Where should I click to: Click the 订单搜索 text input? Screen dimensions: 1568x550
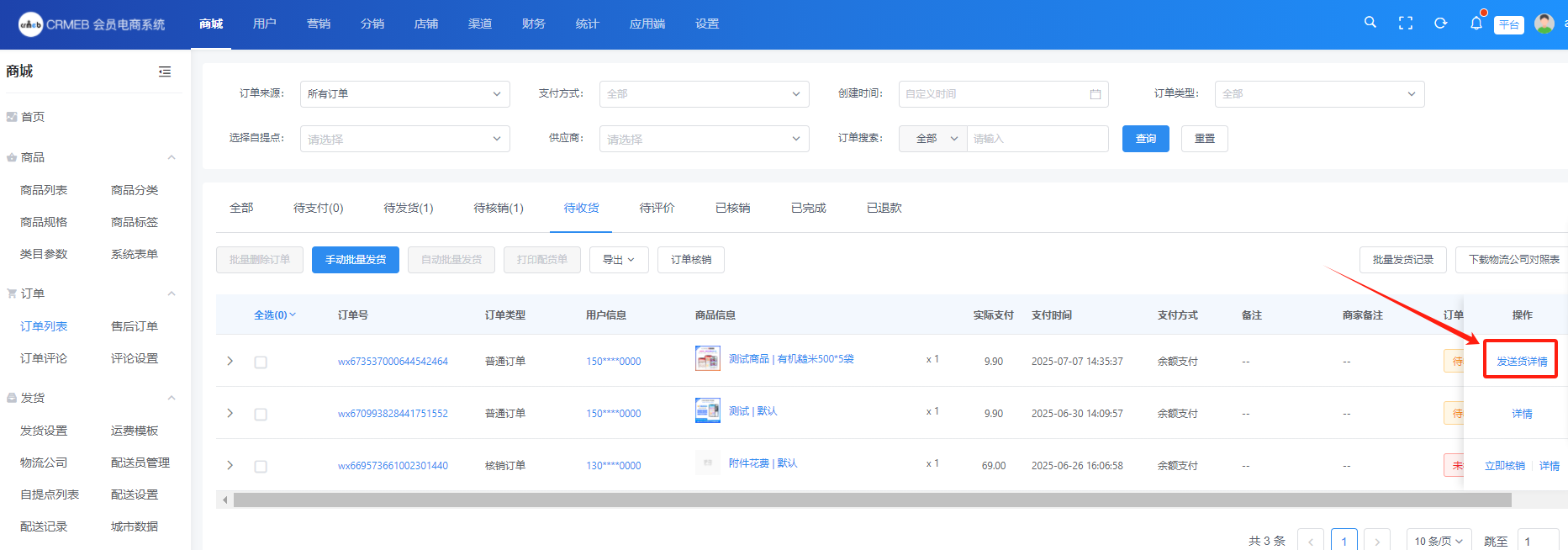pos(1037,139)
